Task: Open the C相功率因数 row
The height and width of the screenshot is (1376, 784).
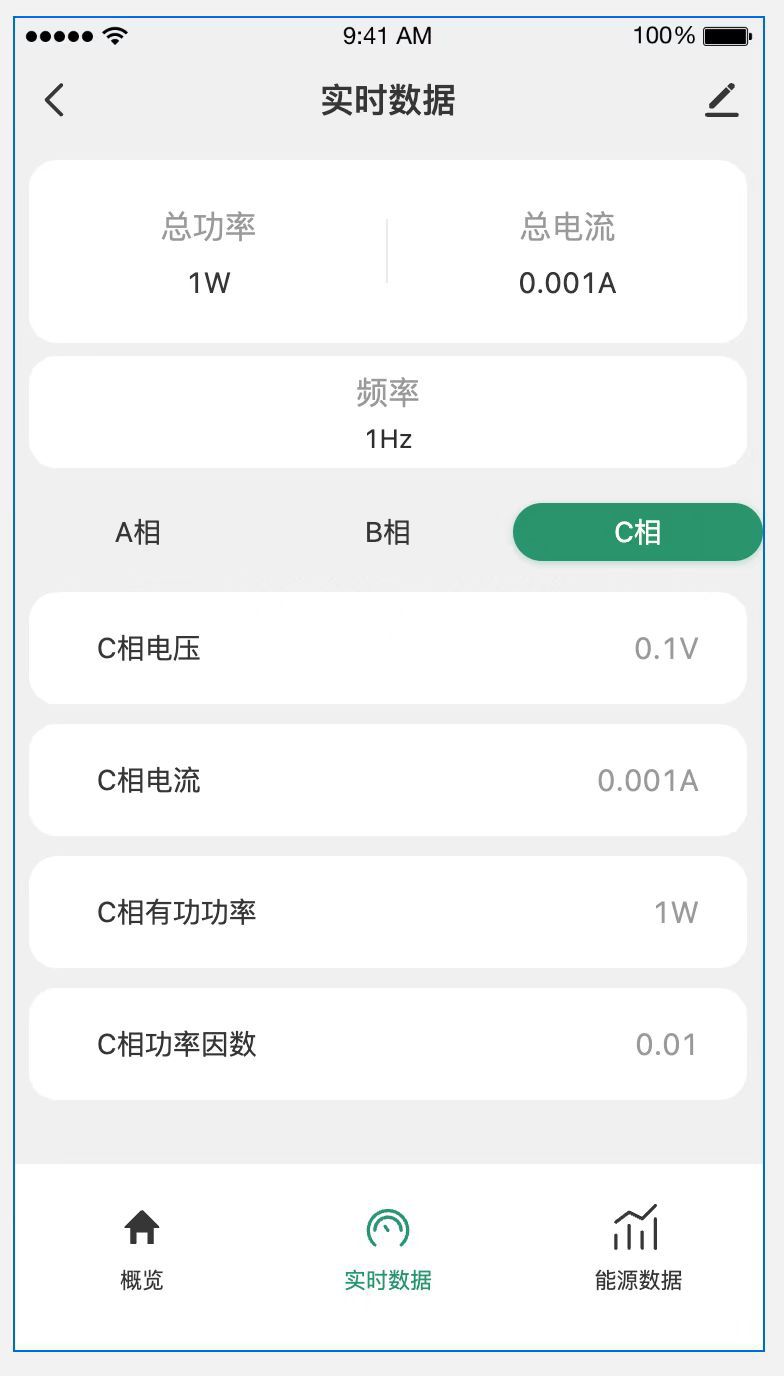Action: pyautogui.click(x=388, y=1044)
